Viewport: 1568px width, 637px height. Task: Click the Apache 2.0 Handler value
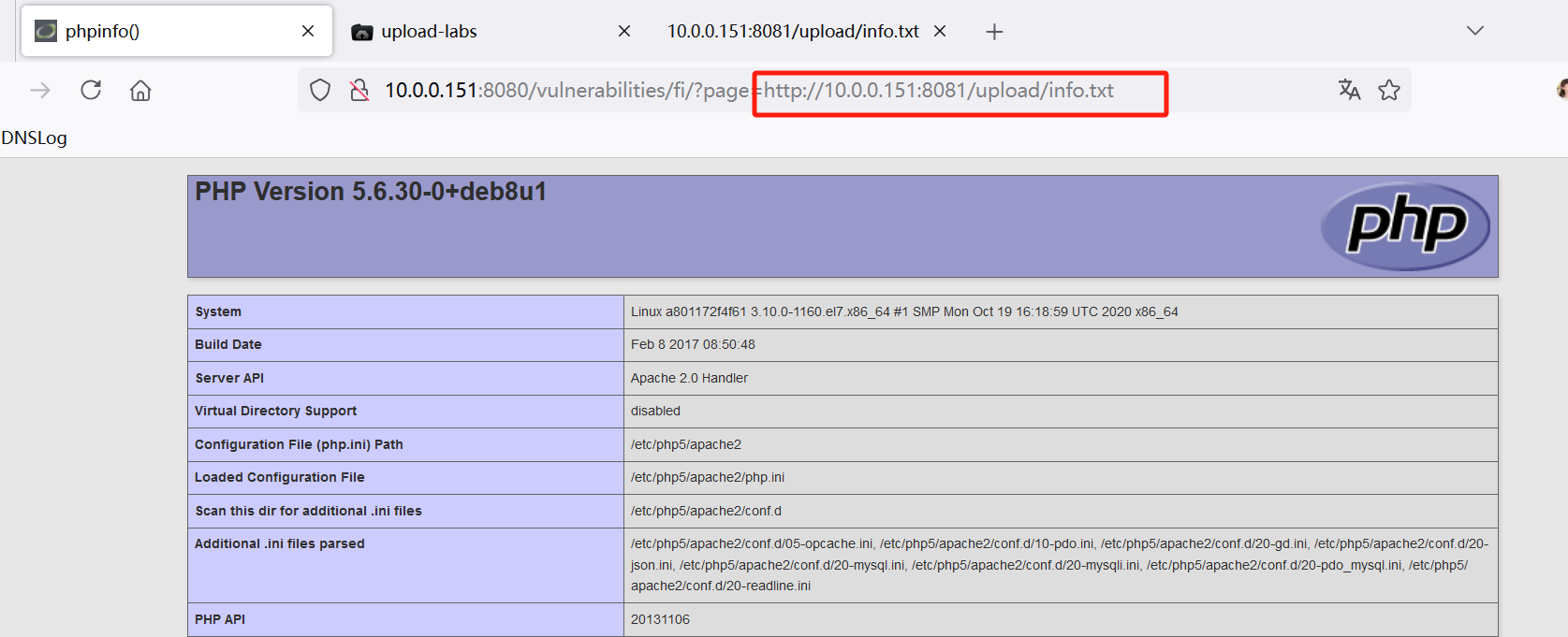coord(689,378)
